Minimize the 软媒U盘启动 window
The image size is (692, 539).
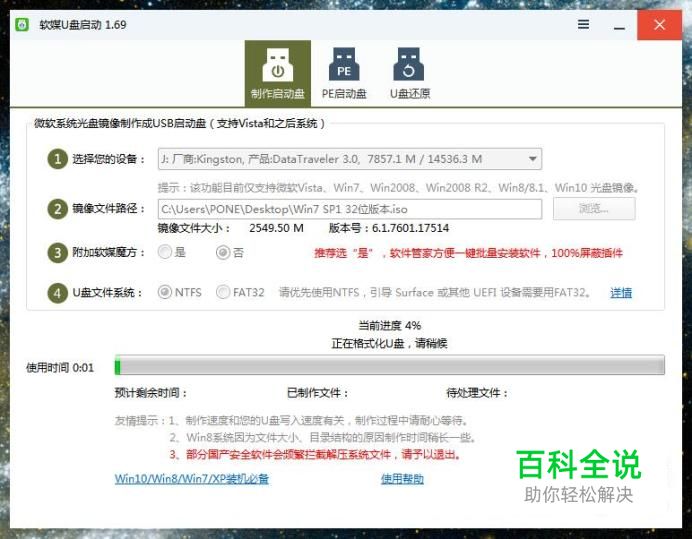(619, 27)
